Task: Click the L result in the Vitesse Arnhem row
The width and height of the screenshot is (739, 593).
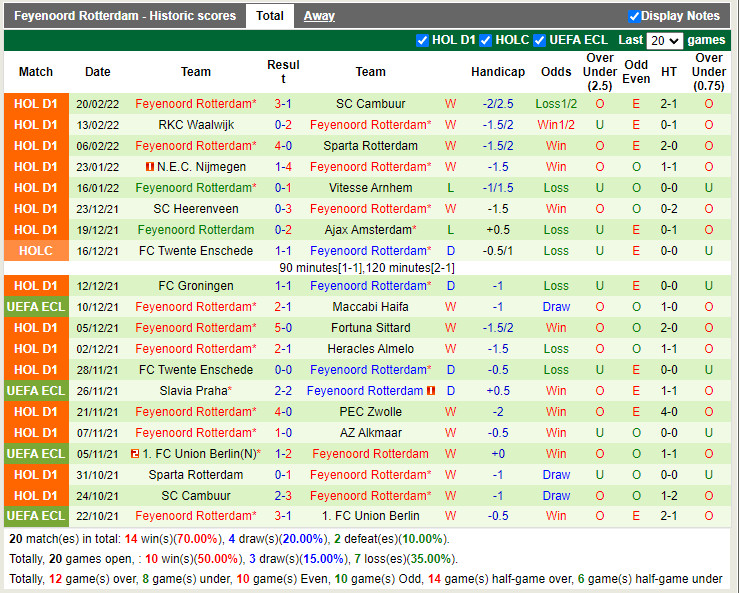Action: pos(451,188)
